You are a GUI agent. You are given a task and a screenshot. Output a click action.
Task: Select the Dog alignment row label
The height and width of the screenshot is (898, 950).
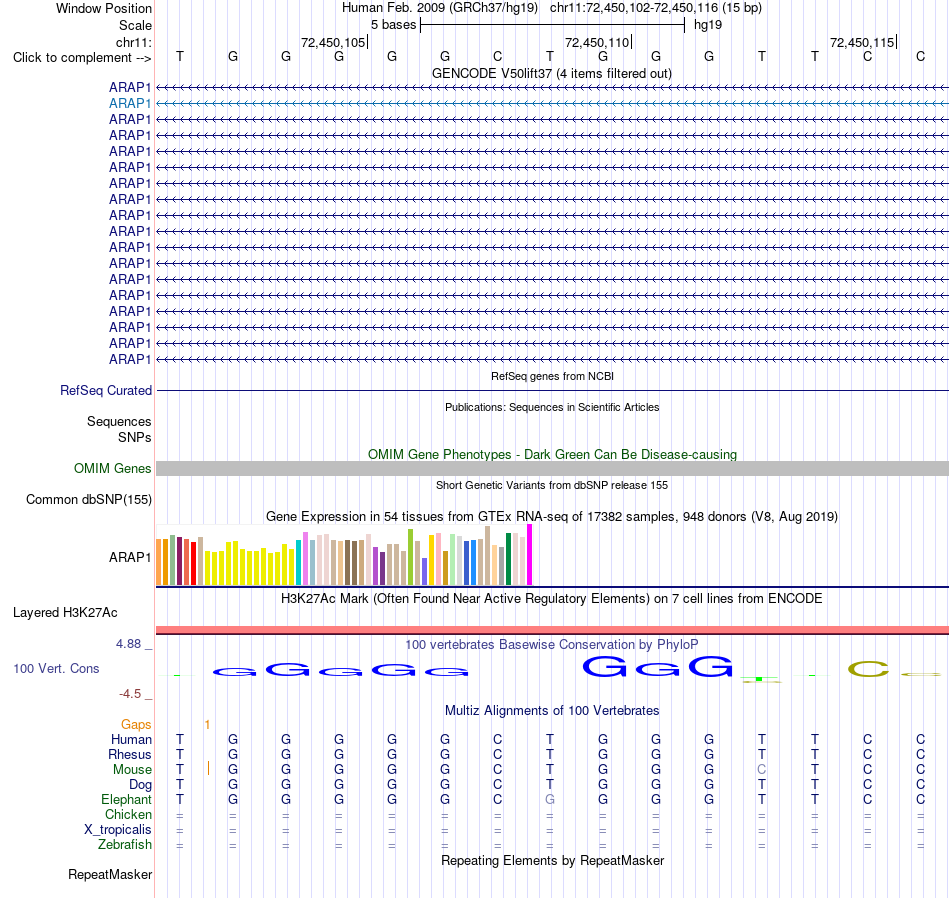[x=140, y=785]
